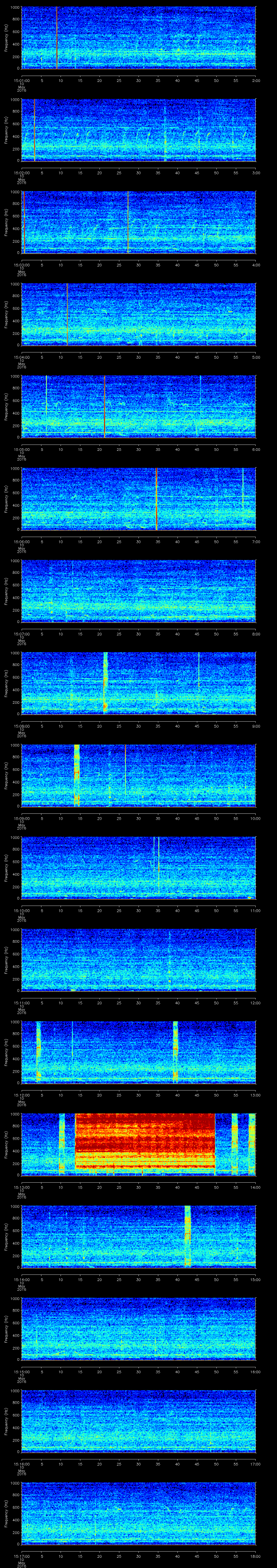
Task: Click the 9:00 end time label
Action: (x=256, y=726)
